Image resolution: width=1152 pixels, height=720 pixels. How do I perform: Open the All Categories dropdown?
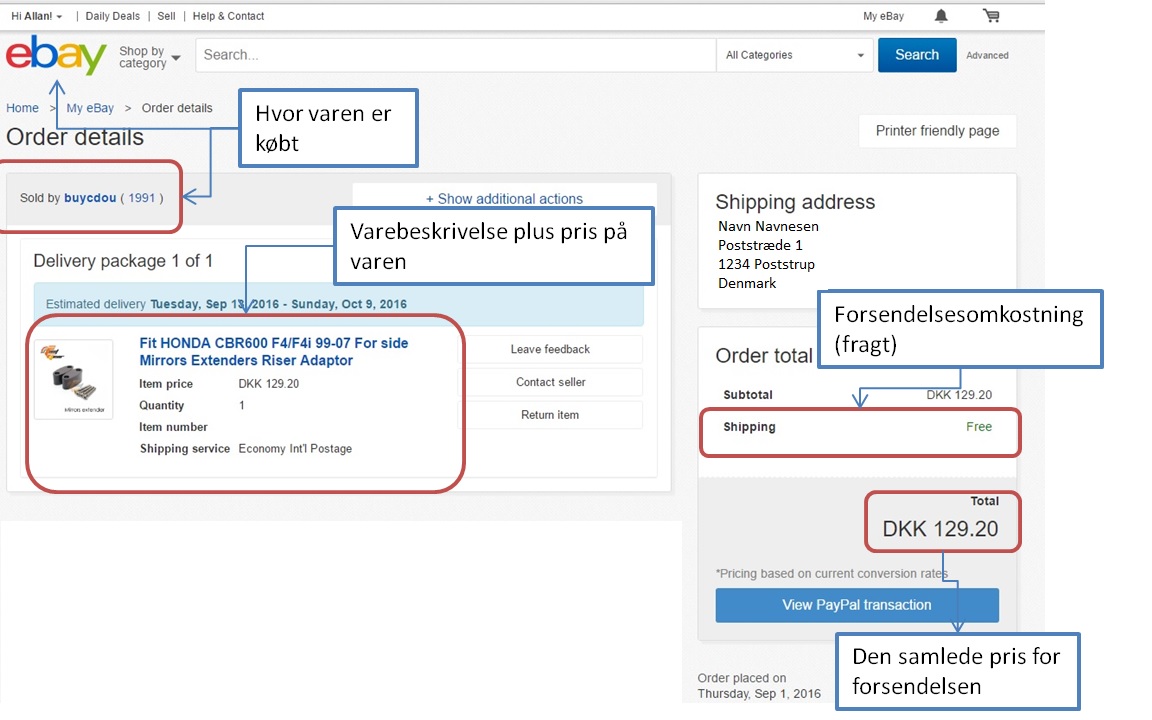(x=795, y=56)
